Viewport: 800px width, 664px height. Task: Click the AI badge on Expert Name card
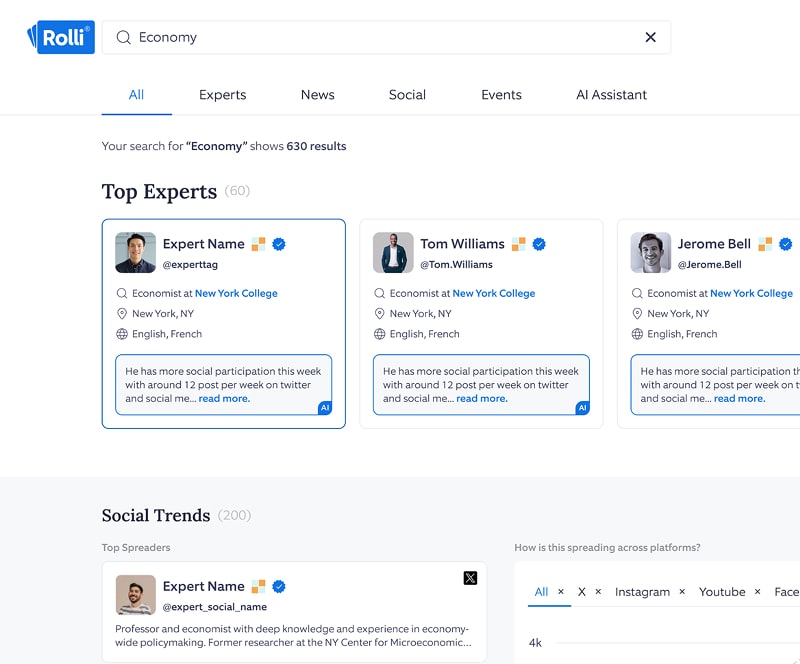point(325,408)
